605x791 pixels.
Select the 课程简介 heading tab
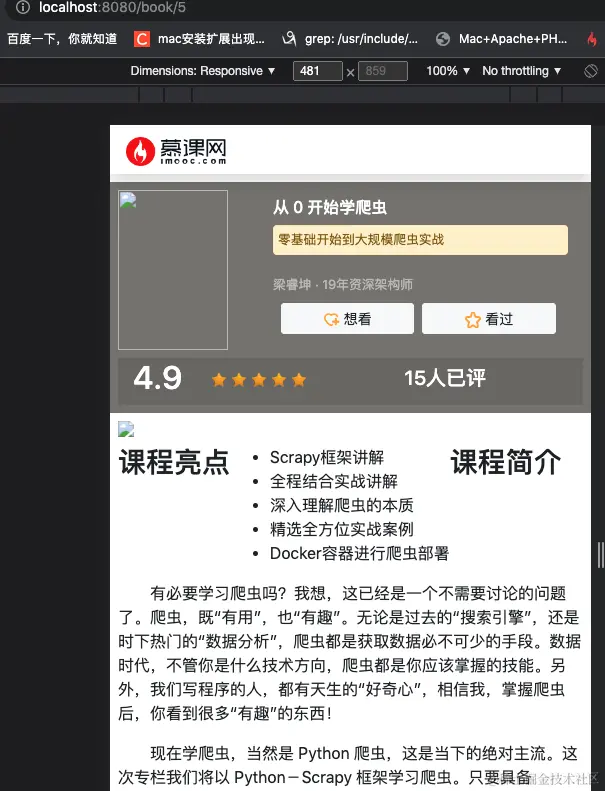[506, 462]
